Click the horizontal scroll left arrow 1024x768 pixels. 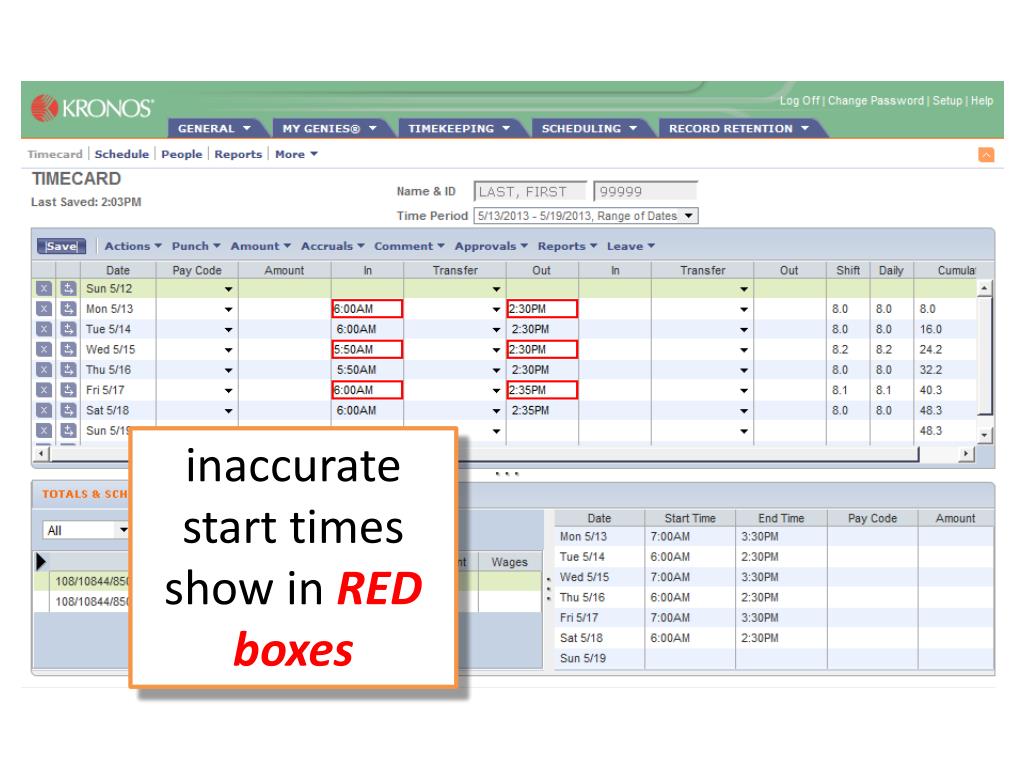pyautogui.click(x=41, y=453)
